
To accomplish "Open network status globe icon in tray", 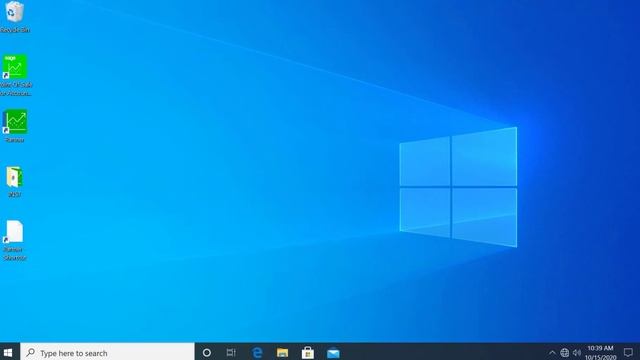I will click(564, 353).
